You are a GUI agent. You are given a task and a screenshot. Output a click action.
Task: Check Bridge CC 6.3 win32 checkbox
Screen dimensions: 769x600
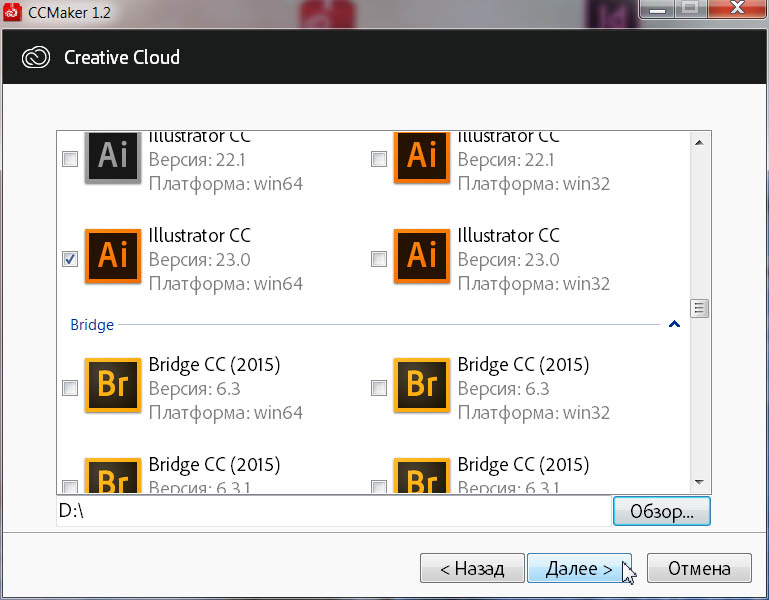coord(379,388)
